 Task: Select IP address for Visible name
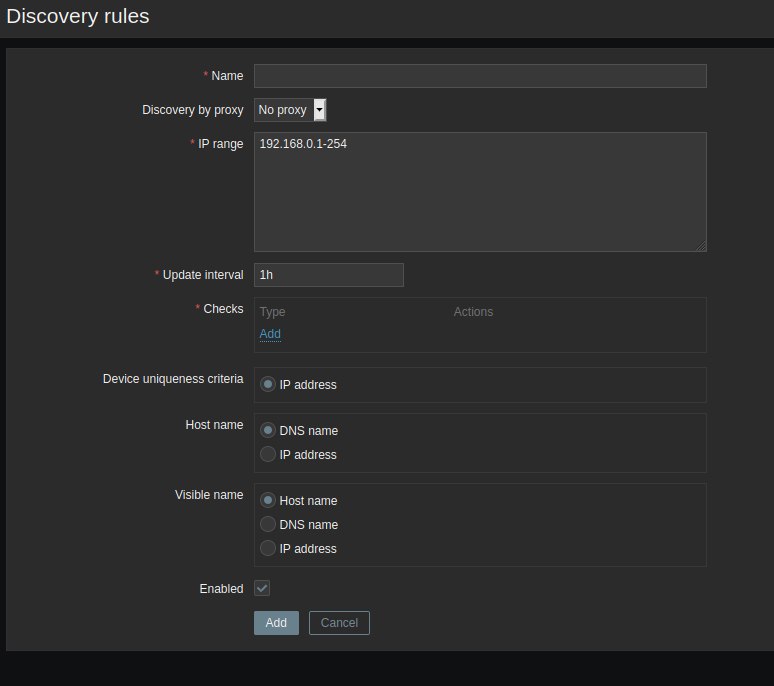(268, 548)
